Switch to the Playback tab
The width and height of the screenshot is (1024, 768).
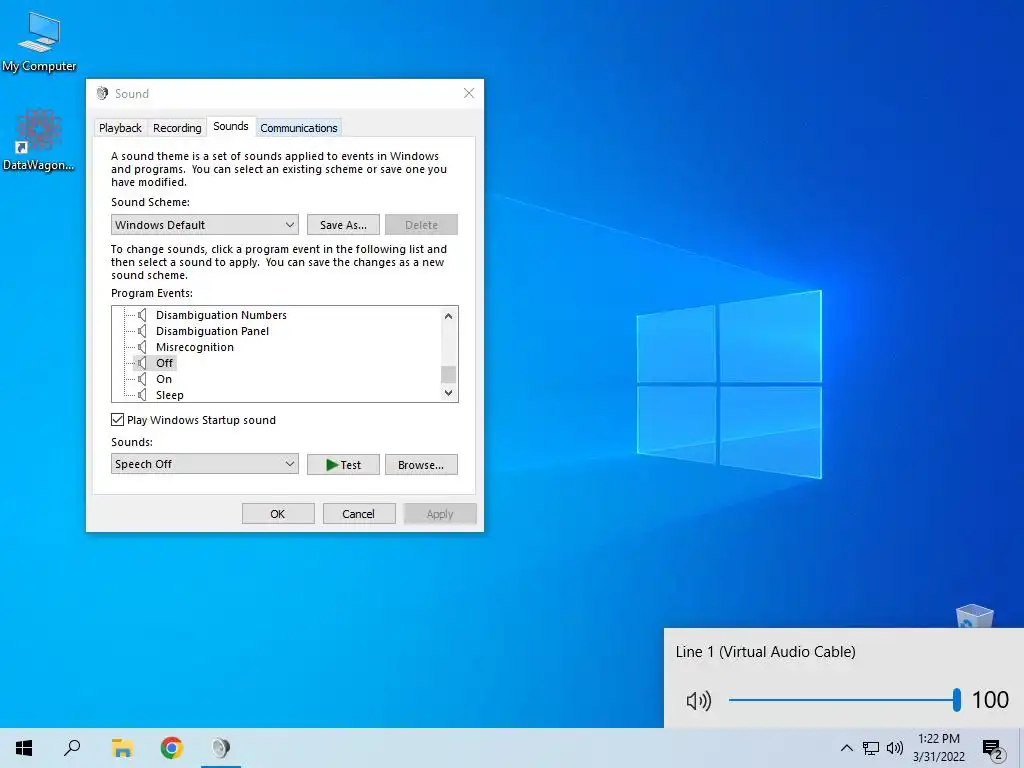120,128
